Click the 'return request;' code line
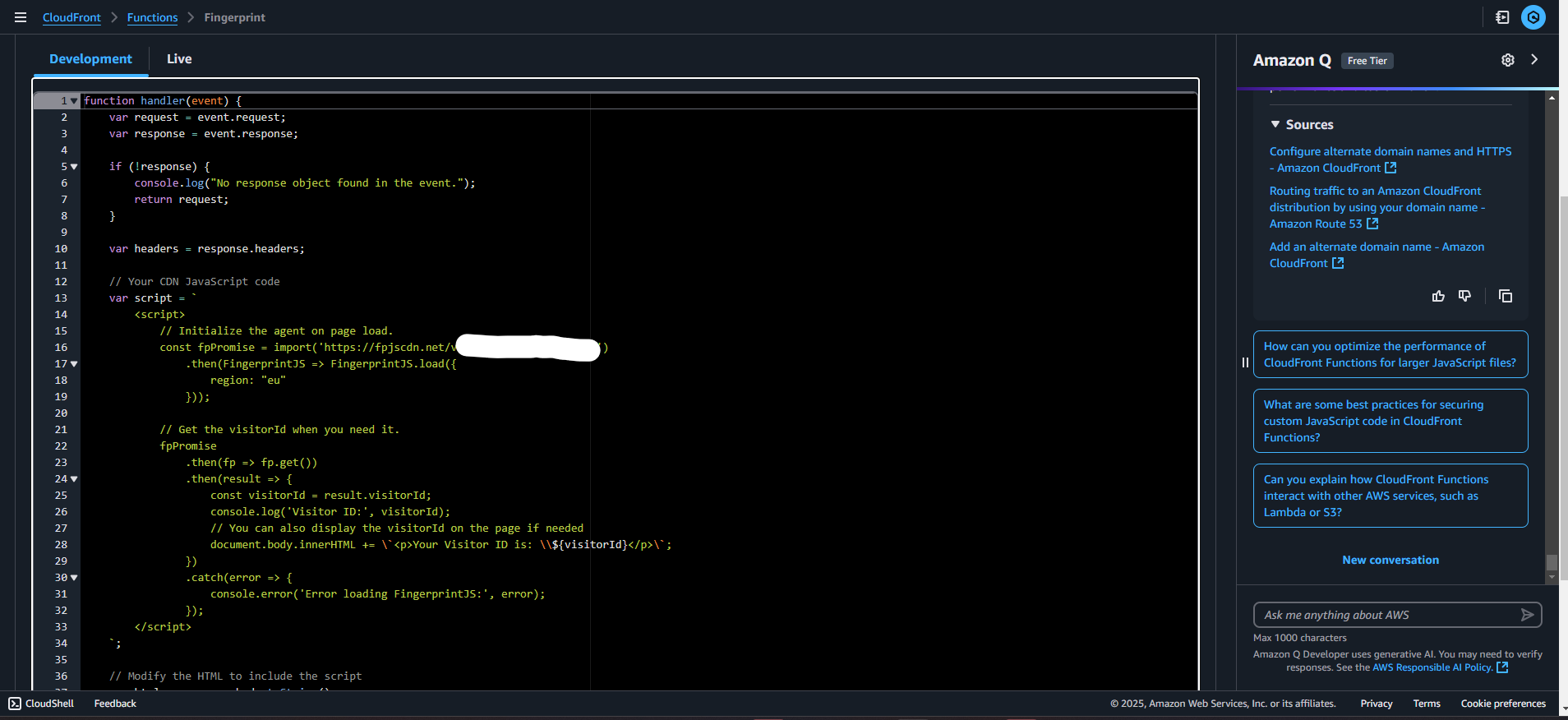The width and height of the screenshot is (1568, 720). 182,200
